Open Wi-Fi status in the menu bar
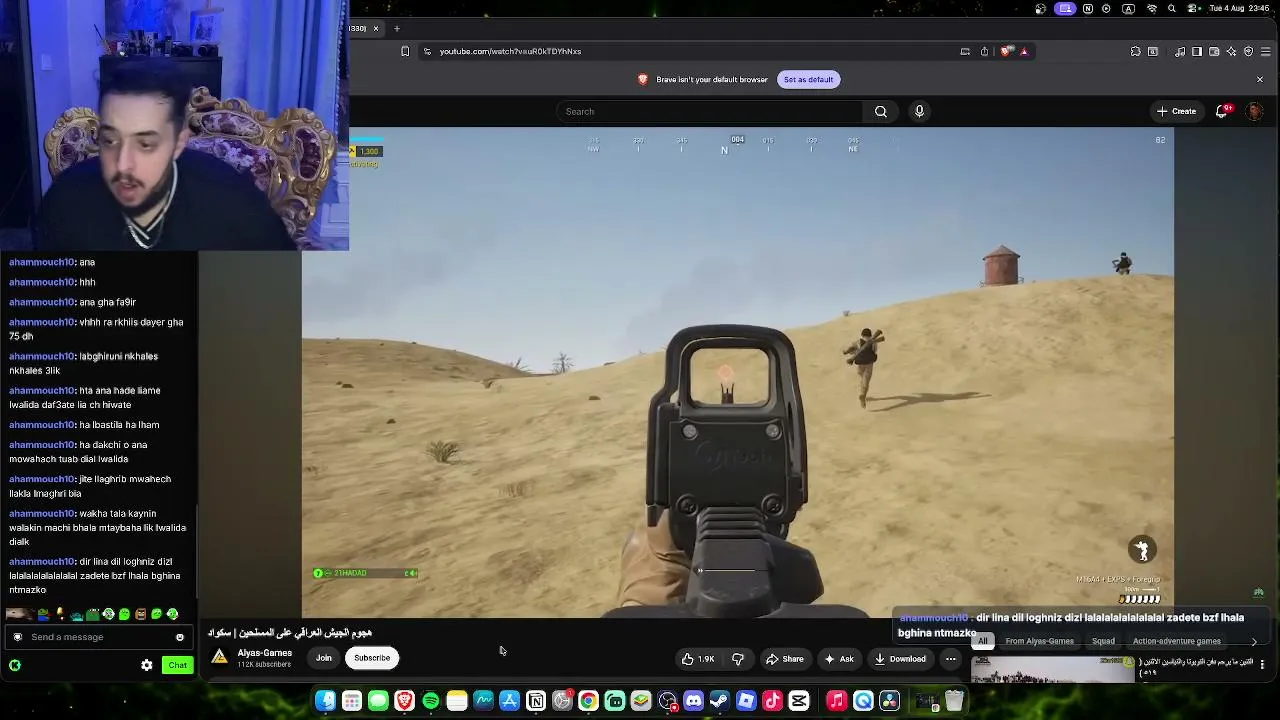This screenshot has height=720, width=1280. [1151, 9]
